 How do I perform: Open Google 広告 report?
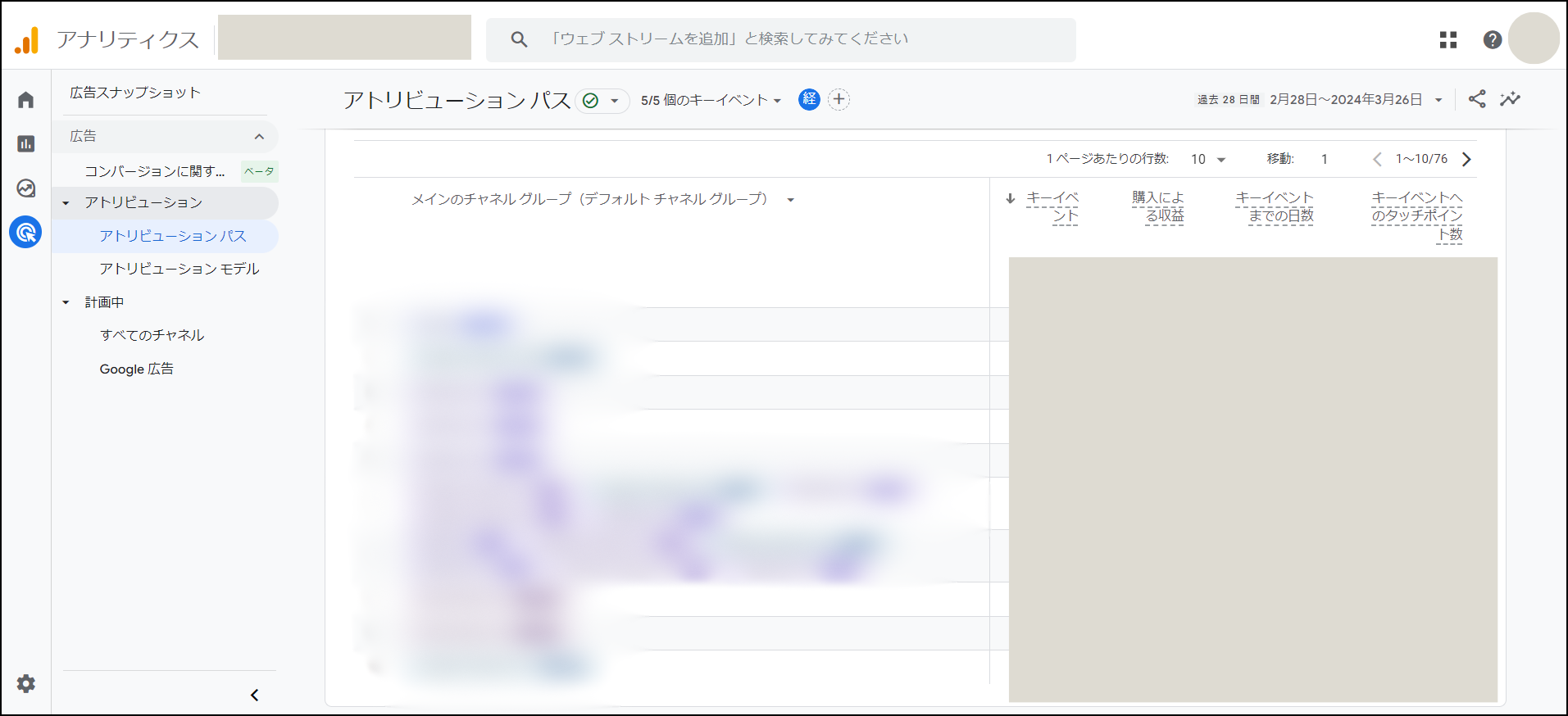(137, 369)
